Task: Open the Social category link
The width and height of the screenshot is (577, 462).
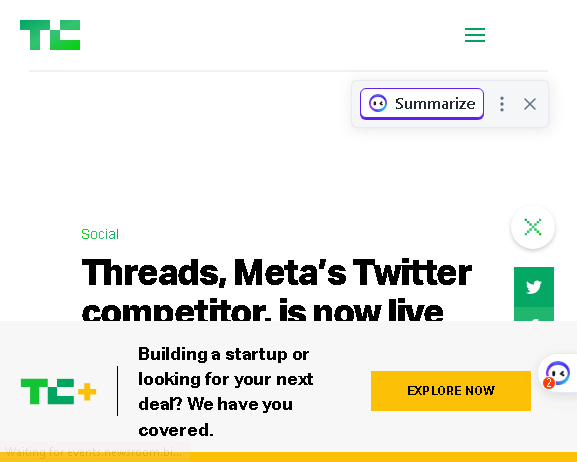Action: (100, 234)
